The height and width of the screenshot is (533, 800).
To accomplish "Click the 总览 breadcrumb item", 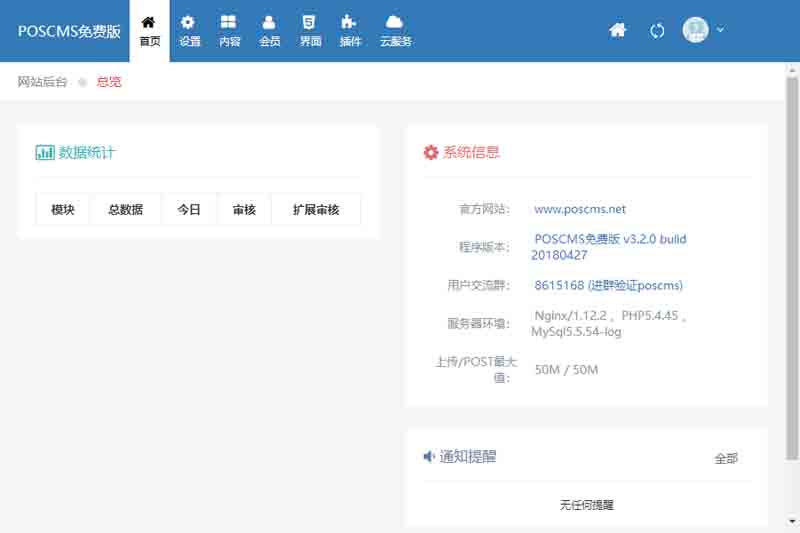I will (x=109, y=82).
